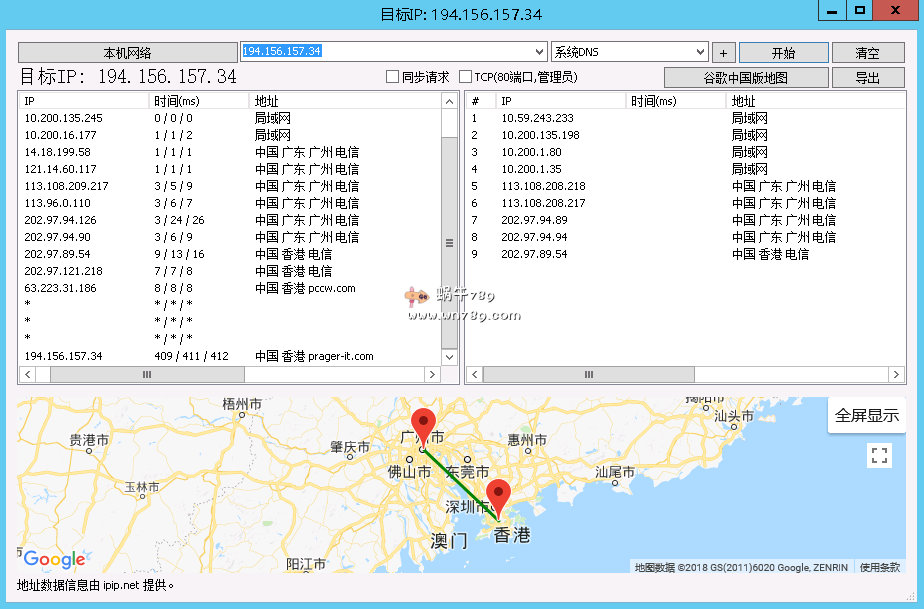Click left panel scrollbar right arrow

433,374
